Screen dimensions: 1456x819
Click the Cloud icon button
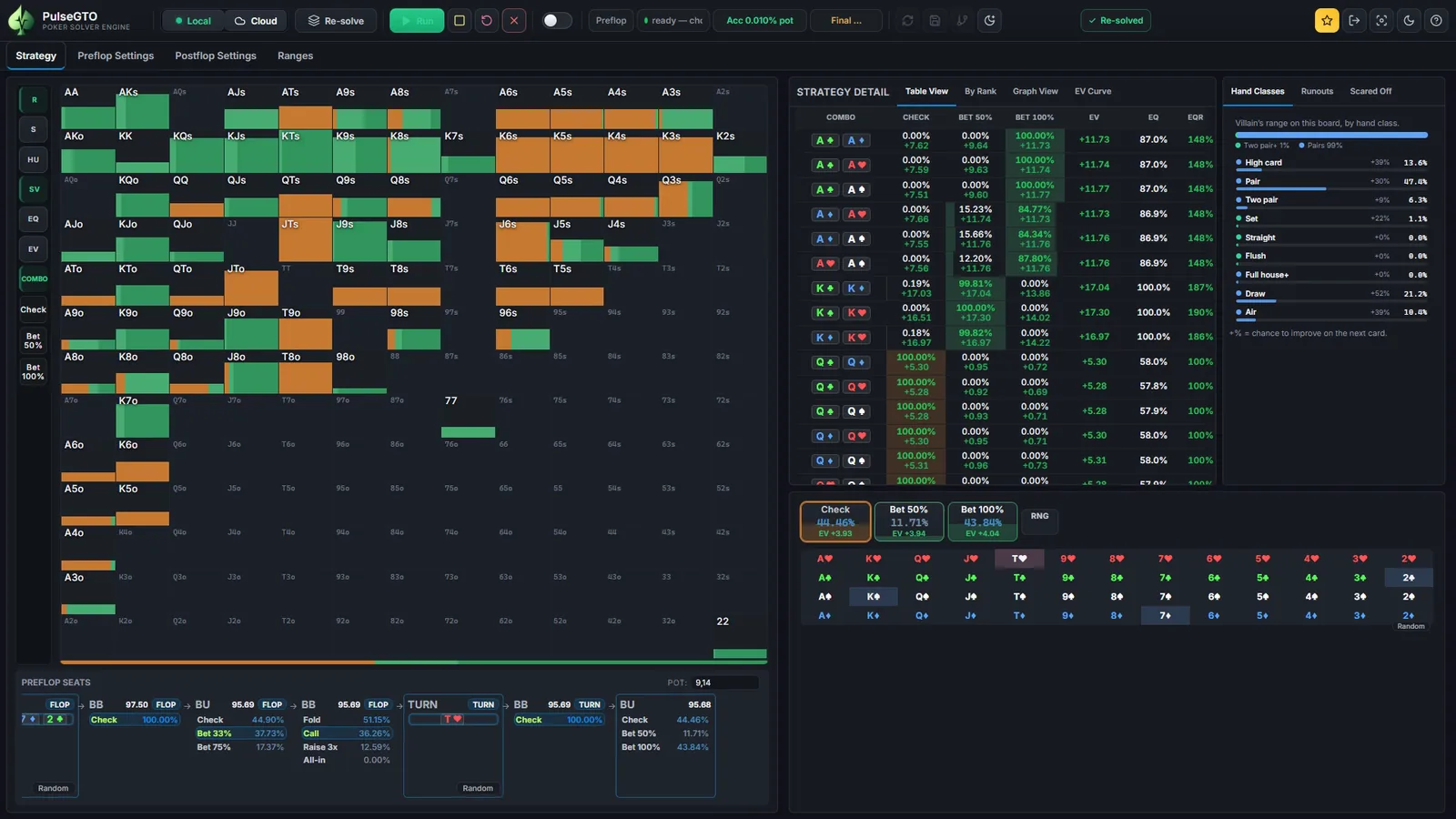click(255, 20)
